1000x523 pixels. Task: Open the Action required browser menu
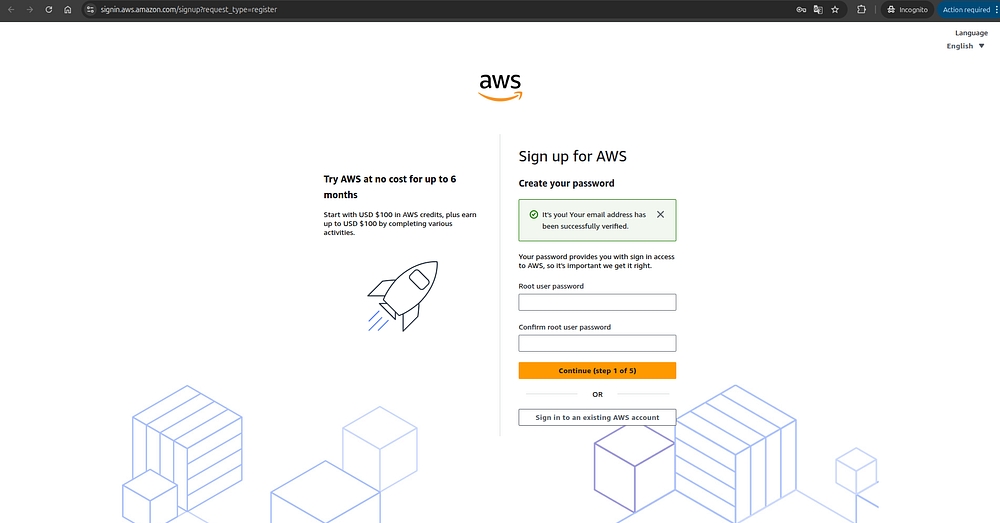point(968,10)
